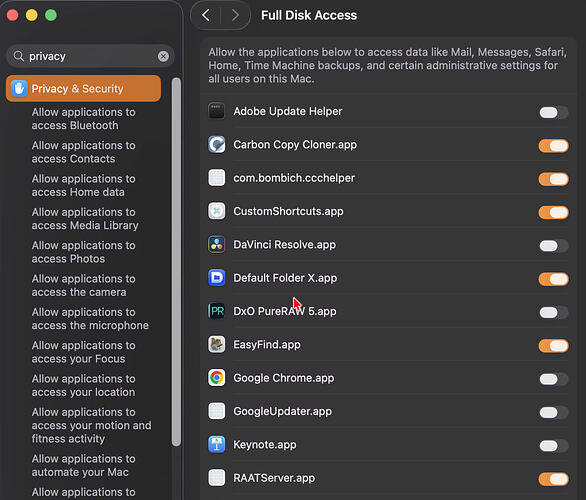Viewport: 586px width, 500px height.
Task: Click the Google Chrome.app label
Action: 284,378
